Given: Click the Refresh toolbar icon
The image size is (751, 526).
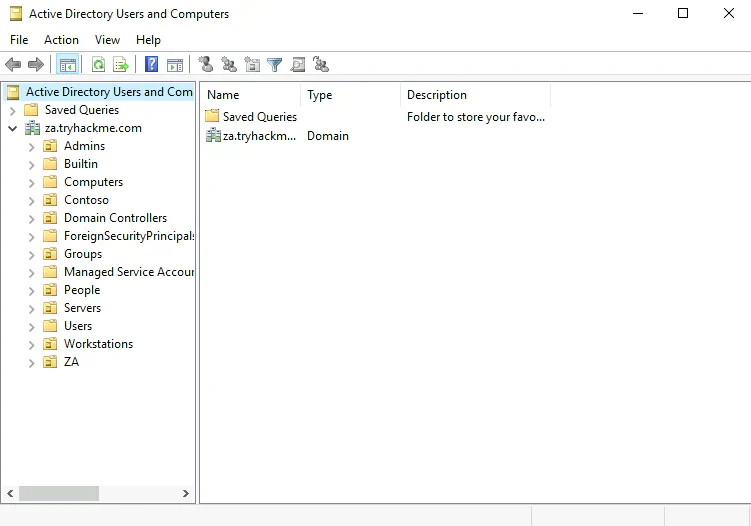Looking at the screenshot, I should coord(99,64).
